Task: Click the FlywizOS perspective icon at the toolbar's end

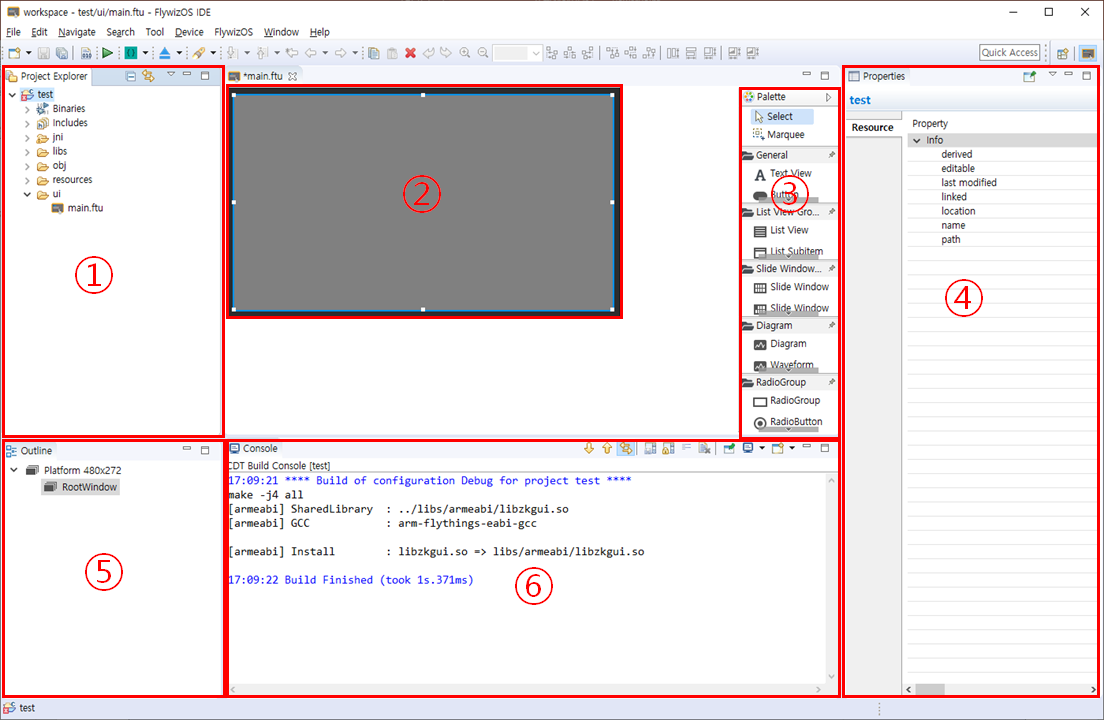Action: [1088, 53]
